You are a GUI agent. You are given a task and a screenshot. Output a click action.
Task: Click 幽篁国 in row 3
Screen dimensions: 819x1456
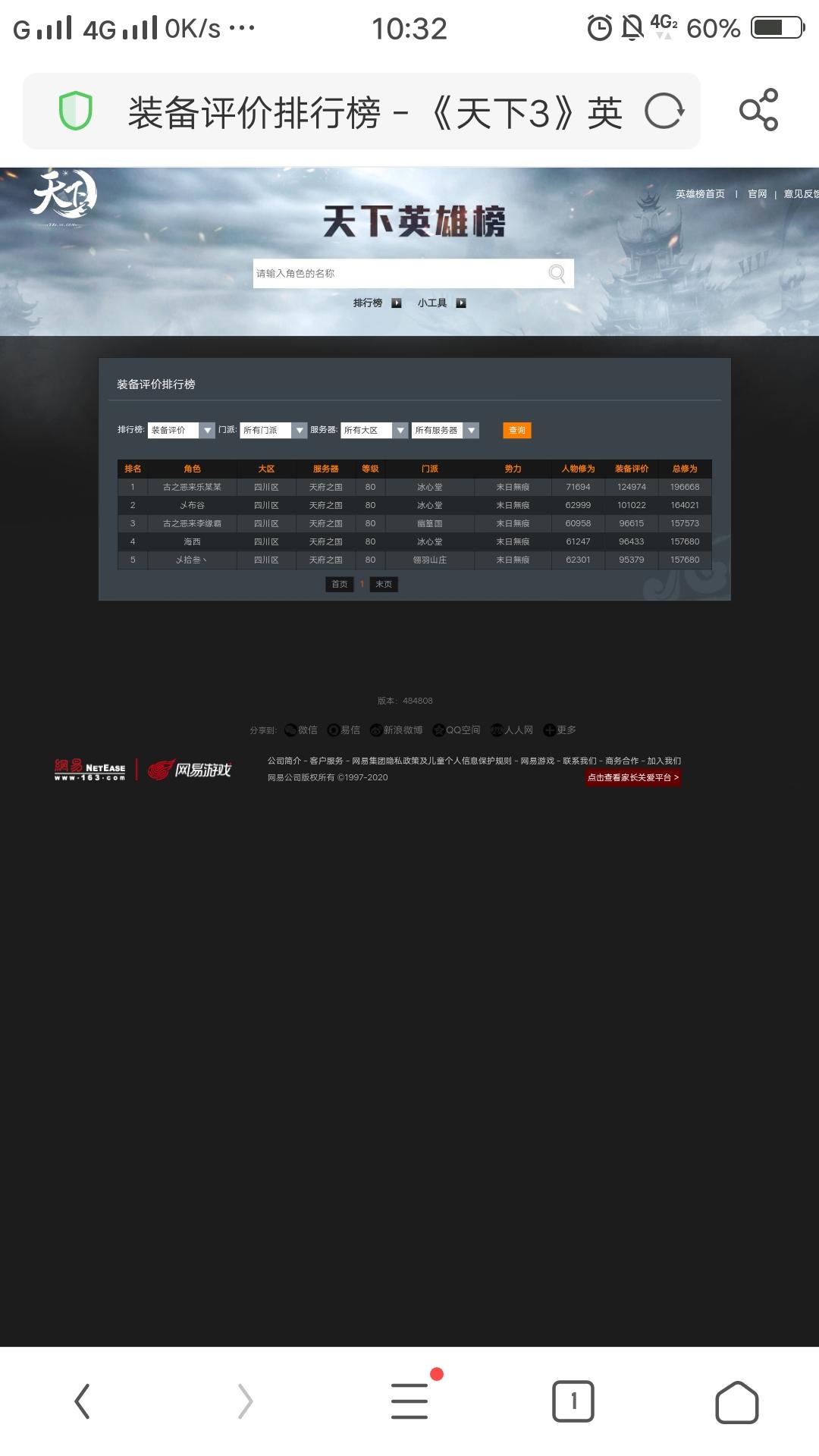(430, 523)
